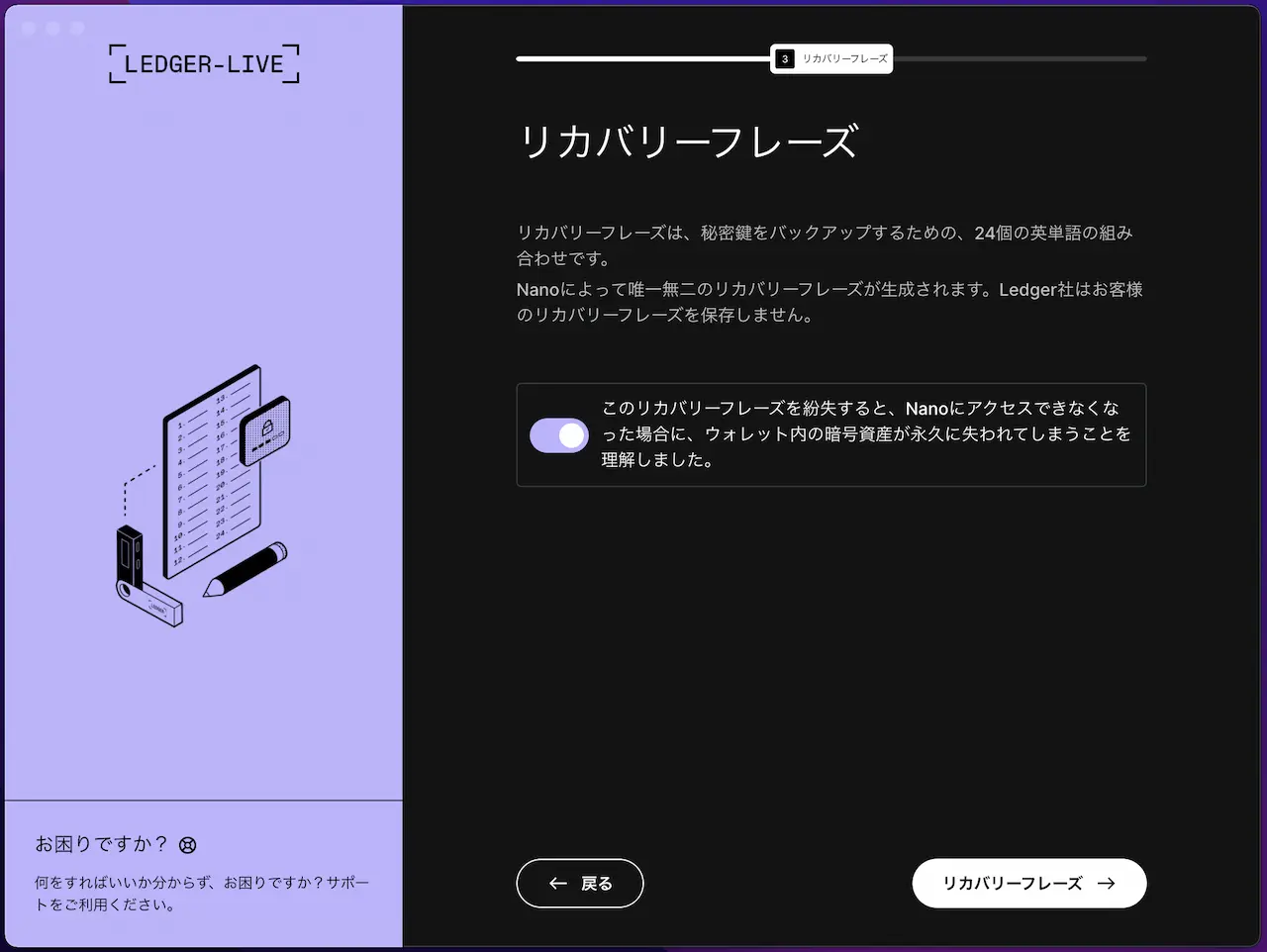
Task: Click the step 3 リカバリーフレーズ progress marker
Action: [831, 58]
